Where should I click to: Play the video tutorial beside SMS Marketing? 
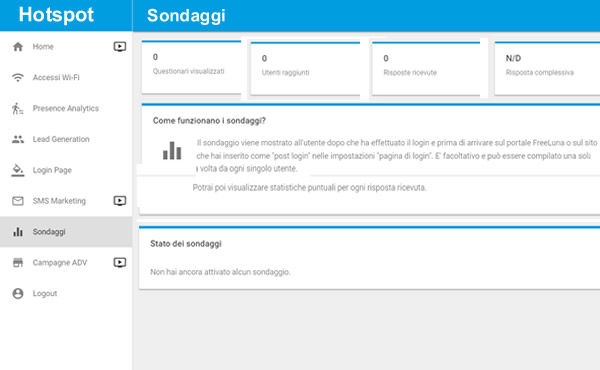[x=120, y=201]
